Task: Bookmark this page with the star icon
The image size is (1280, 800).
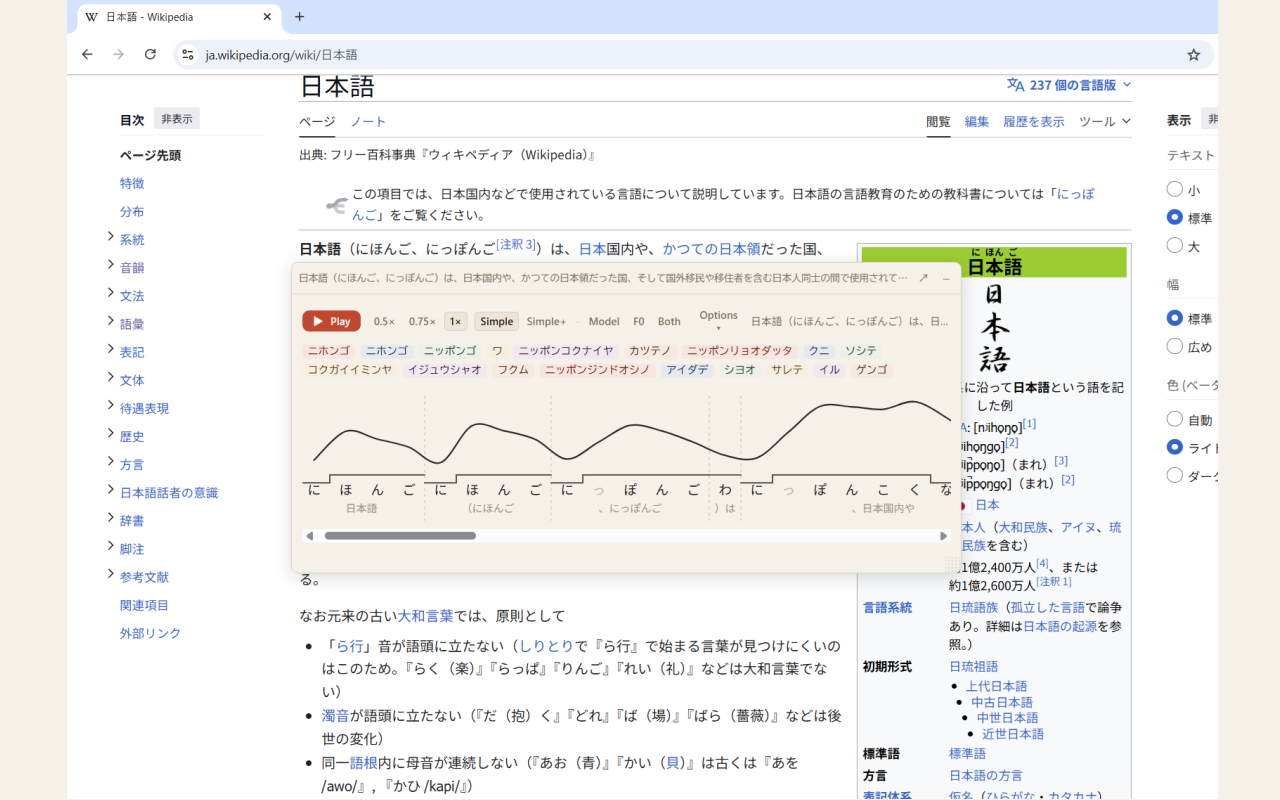Action: (1193, 55)
